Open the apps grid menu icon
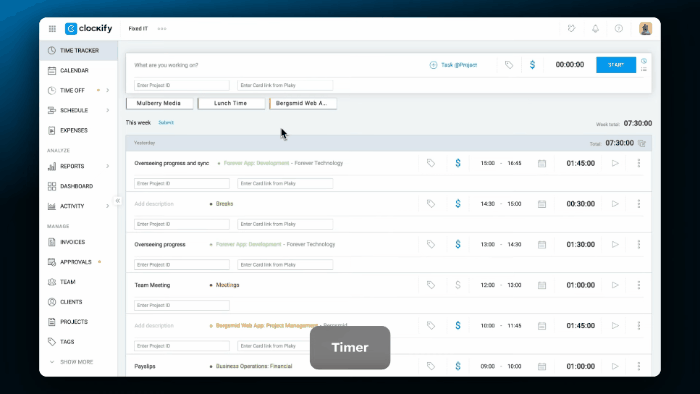 click(x=52, y=29)
